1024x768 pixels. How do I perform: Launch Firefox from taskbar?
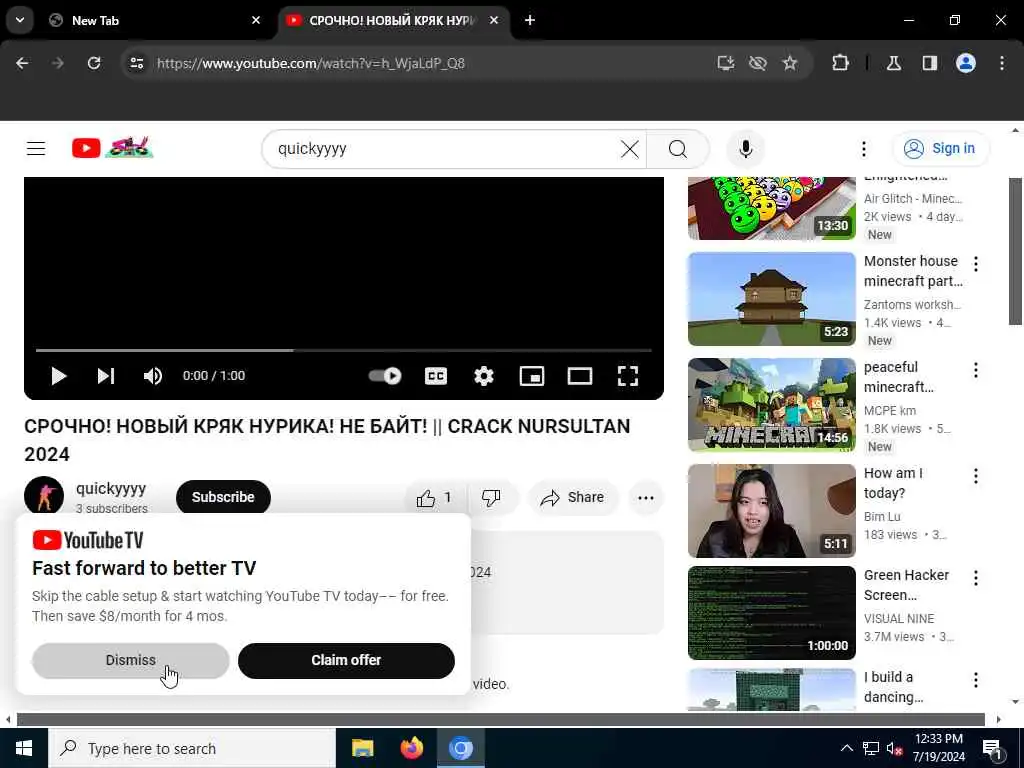point(411,748)
